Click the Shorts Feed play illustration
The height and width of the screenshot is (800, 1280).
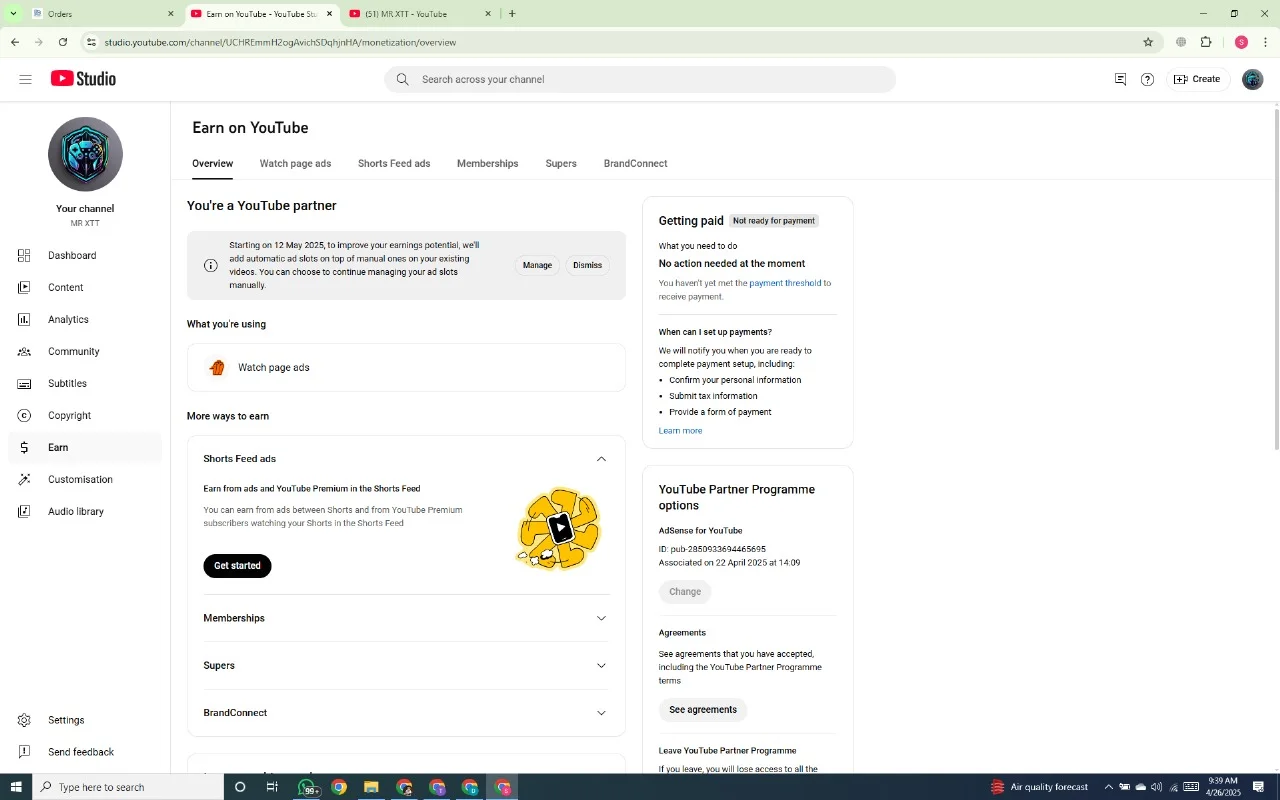[560, 529]
